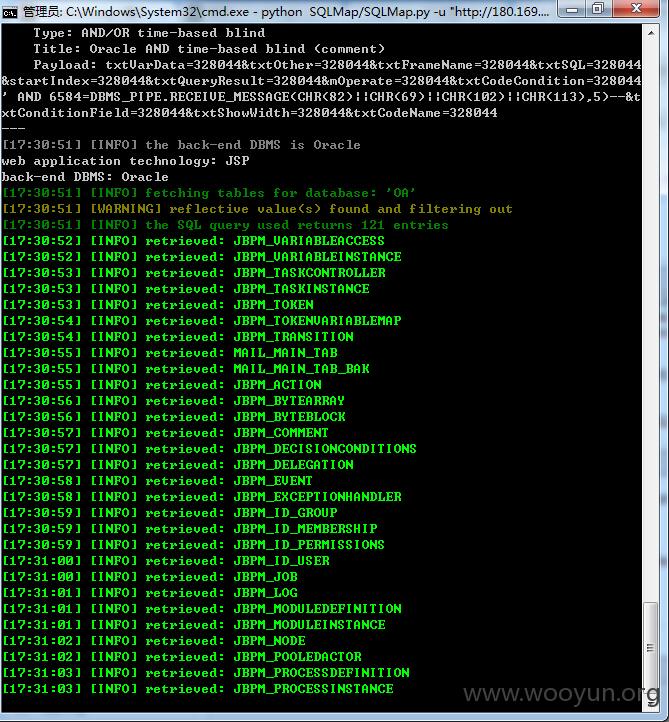Screen dimensions: 669x722
Task: Click the window title text with SQLMap command
Action: (x=285, y=11)
